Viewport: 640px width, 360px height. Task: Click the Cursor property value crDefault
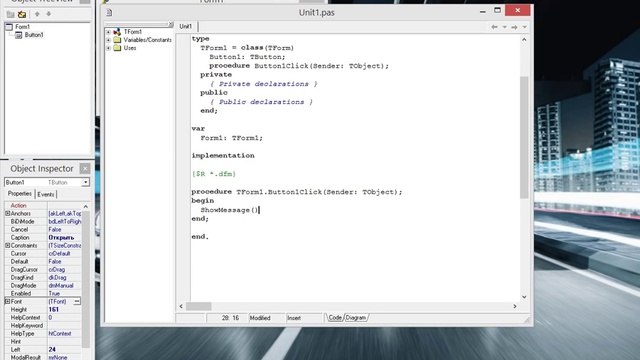59,253
